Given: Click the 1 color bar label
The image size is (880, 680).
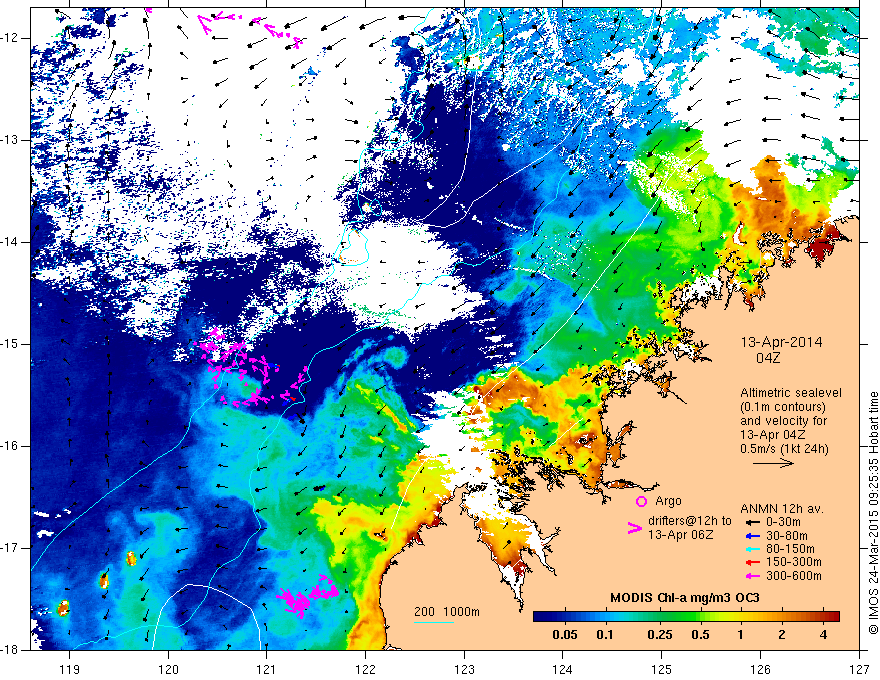Looking at the screenshot, I should click(x=741, y=635).
